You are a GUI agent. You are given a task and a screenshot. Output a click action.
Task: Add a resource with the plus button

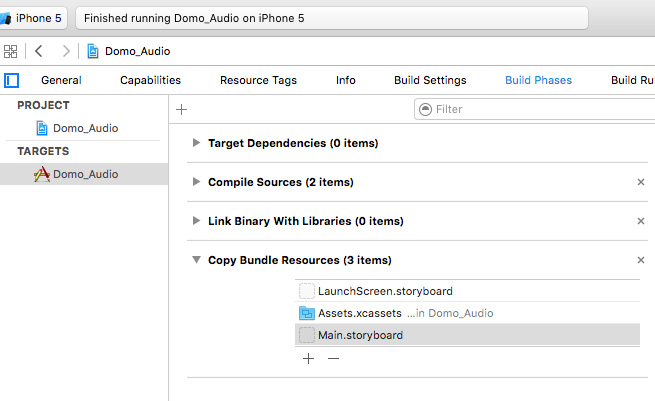[308, 358]
